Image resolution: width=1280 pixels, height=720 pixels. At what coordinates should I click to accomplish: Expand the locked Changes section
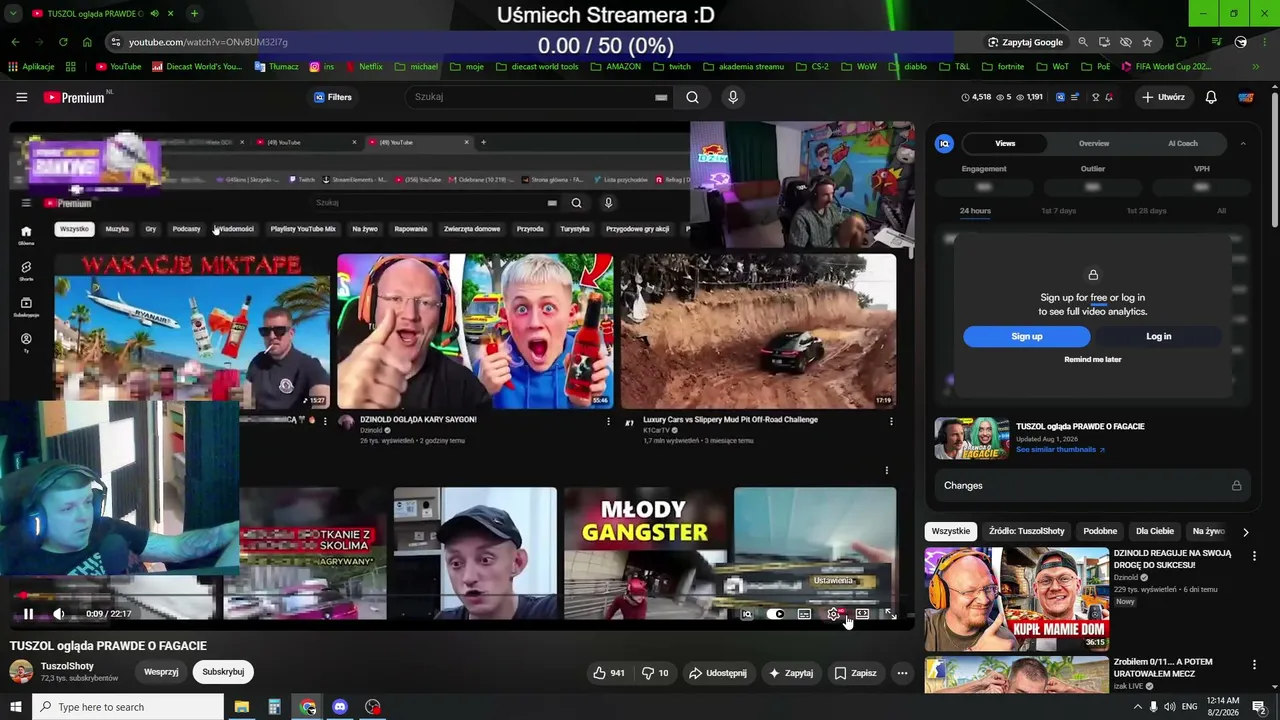tap(1093, 485)
